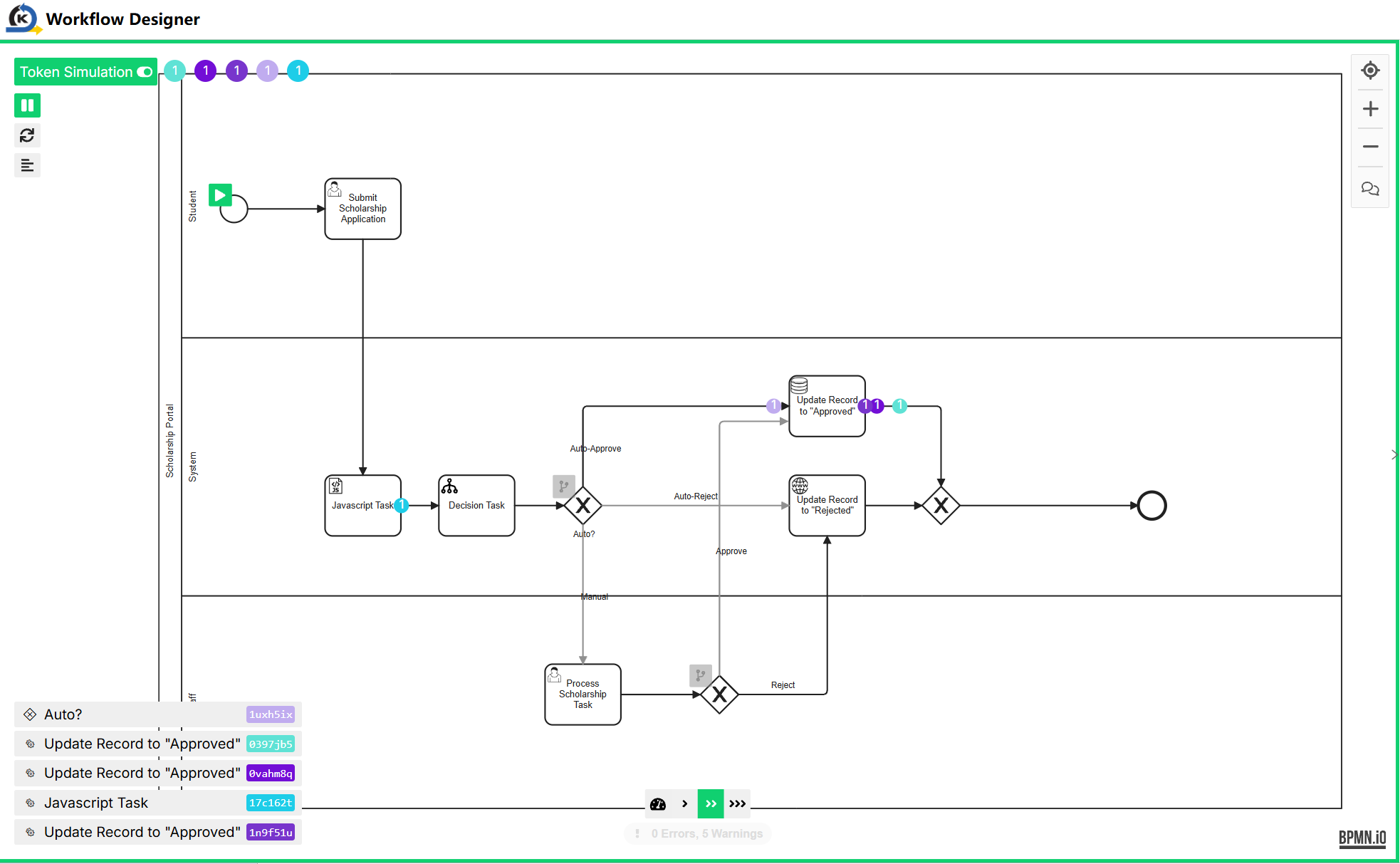Zoom out with the minus button
The height and width of the screenshot is (864, 1400).
1370,147
